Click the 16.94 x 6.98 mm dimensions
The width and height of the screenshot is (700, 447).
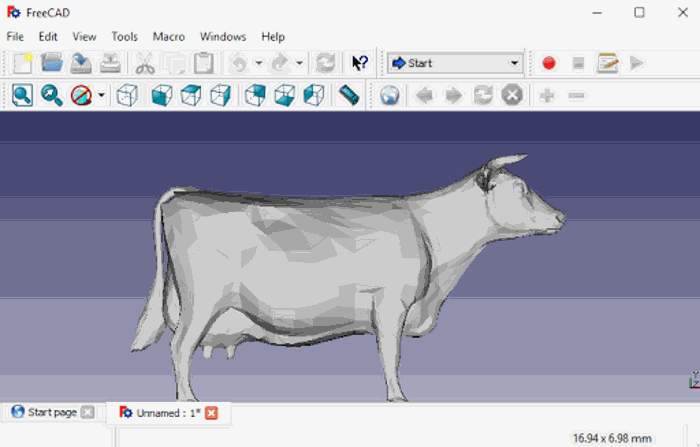[x=612, y=438]
